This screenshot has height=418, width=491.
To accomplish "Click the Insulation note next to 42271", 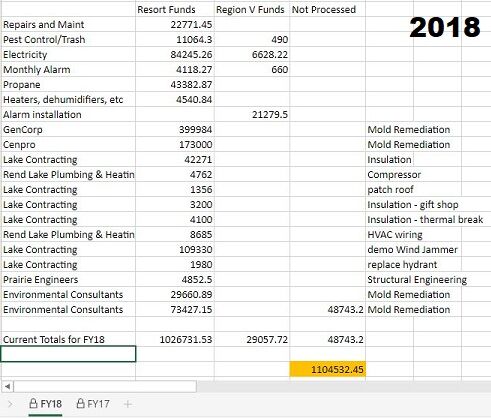I will [389, 159].
